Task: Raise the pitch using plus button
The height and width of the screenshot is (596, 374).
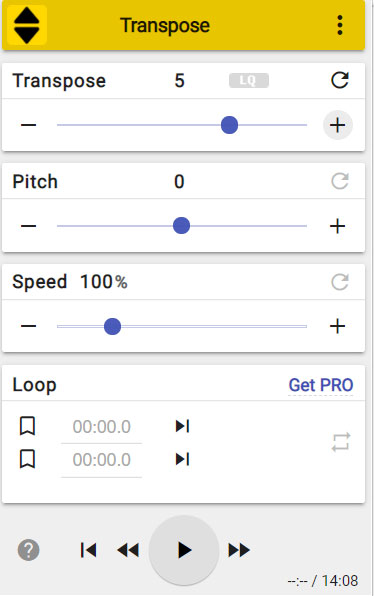Action: coord(338,226)
